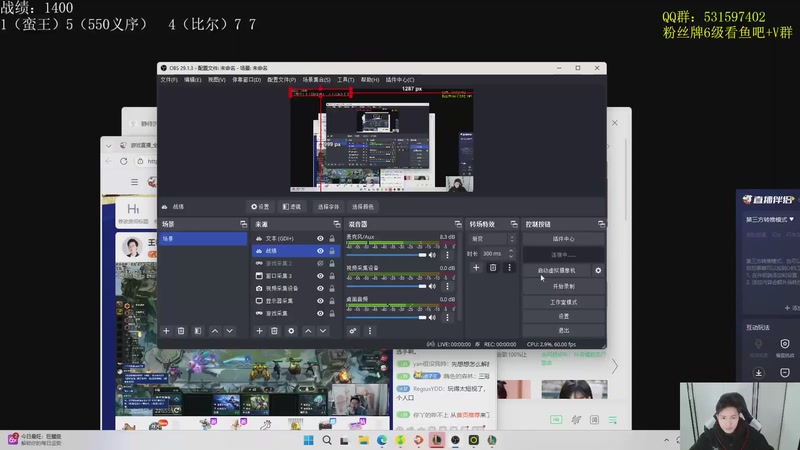Image resolution: width=800 pixels, height=450 pixels.
Task: Toggle lock on 游戏采集 bottom source
Action: [x=332, y=313]
